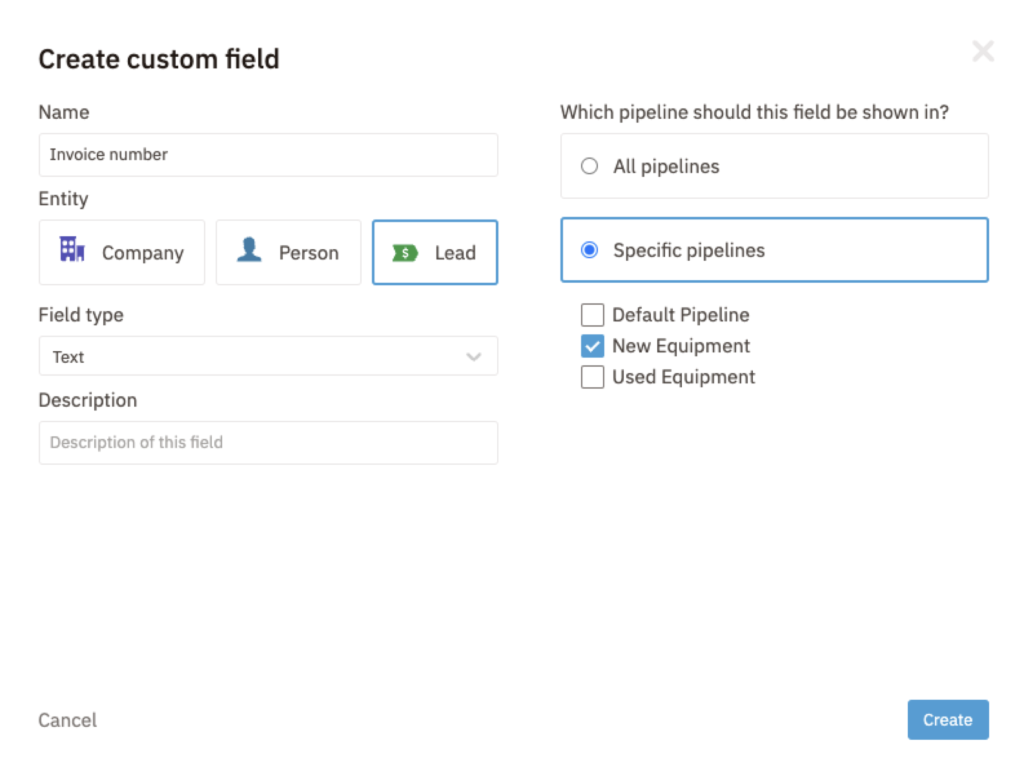Focus the Name field containing Invoice number

pos(267,155)
